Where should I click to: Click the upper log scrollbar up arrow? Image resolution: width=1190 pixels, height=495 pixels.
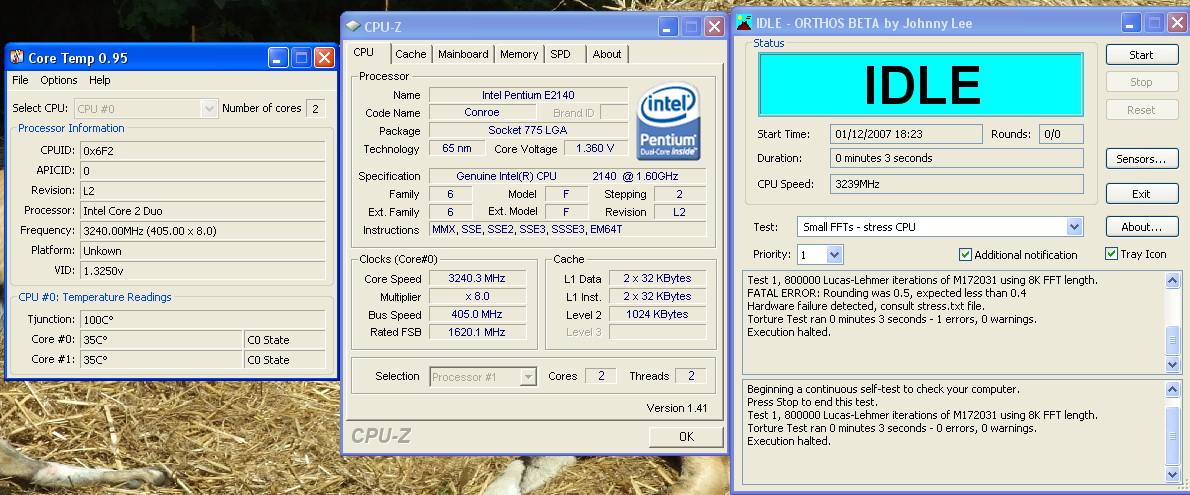(1173, 280)
